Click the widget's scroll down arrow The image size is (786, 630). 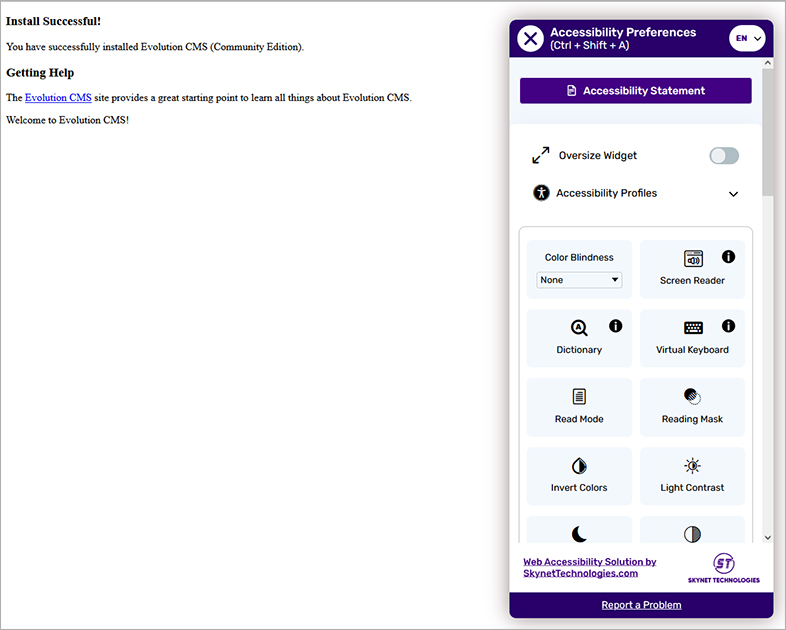(x=767, y=537)
